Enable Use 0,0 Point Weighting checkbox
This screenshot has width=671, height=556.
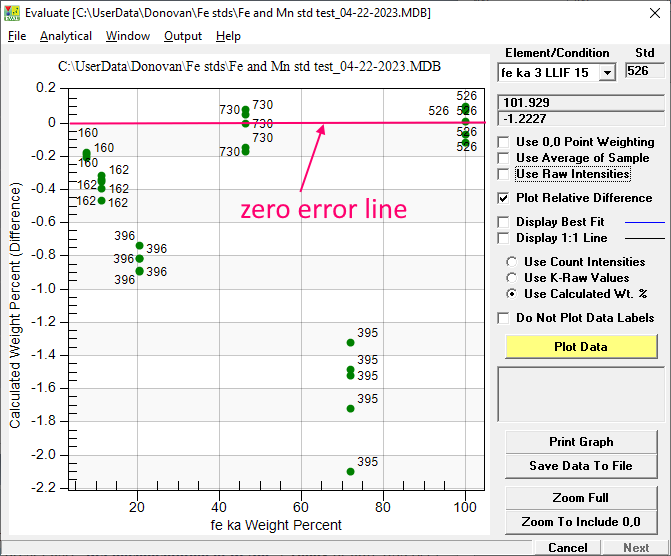click(503, 142)
